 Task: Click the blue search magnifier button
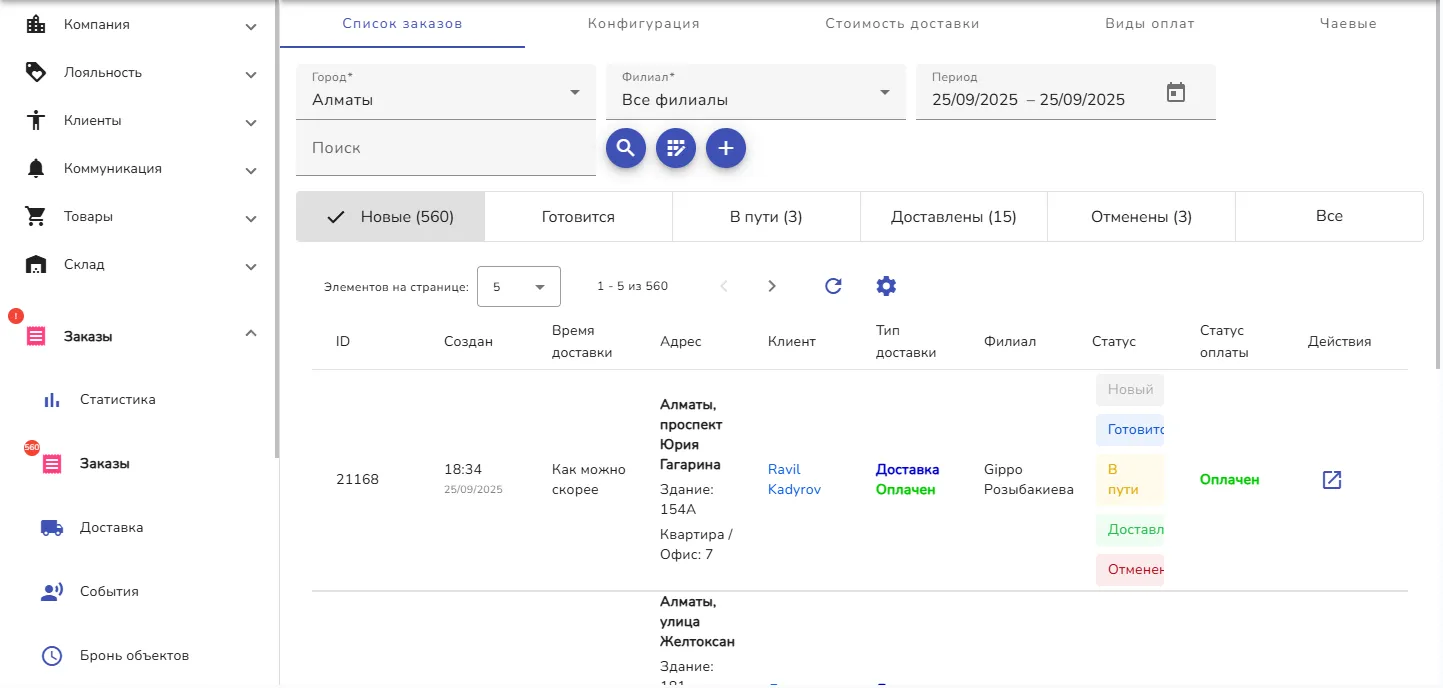(x=626, y=149)
